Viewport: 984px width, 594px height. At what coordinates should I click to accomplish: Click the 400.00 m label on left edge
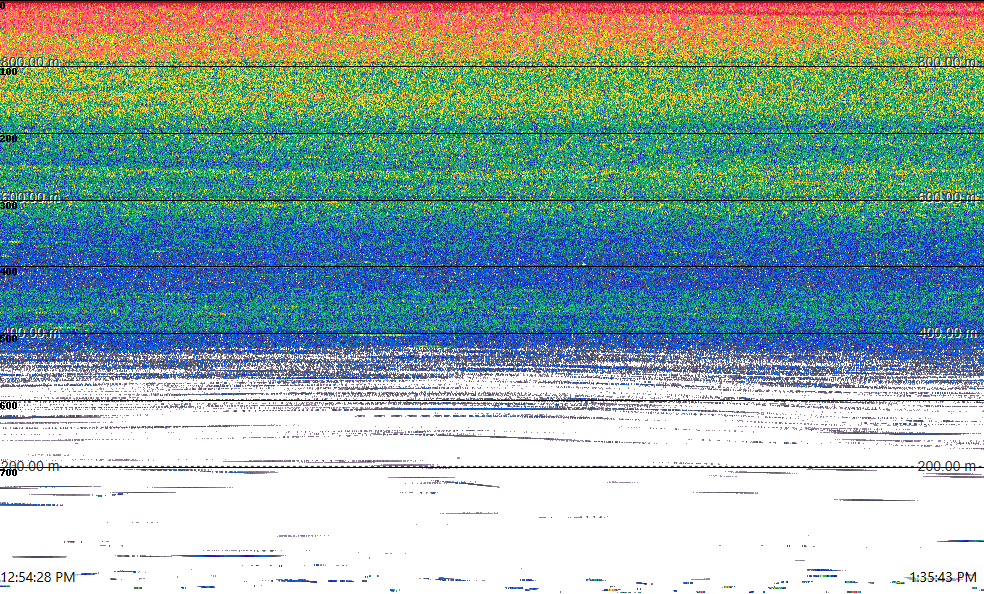coord(30,332)
